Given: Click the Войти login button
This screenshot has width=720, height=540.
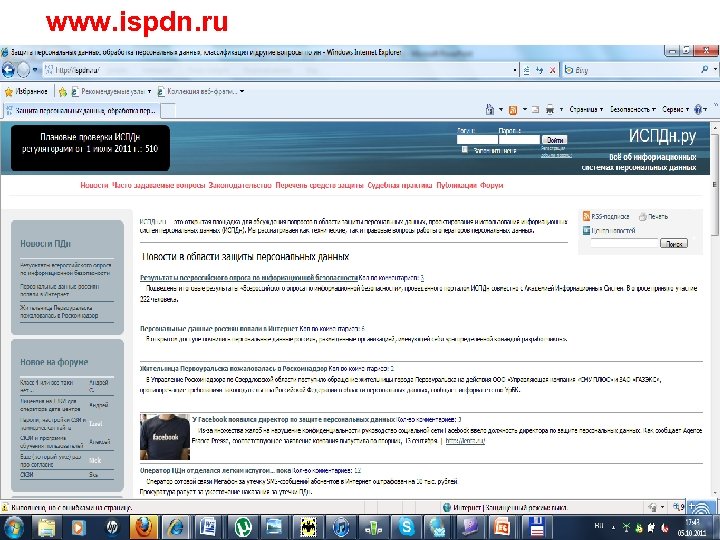Looking at the screenshot, I should pos(554,140).
